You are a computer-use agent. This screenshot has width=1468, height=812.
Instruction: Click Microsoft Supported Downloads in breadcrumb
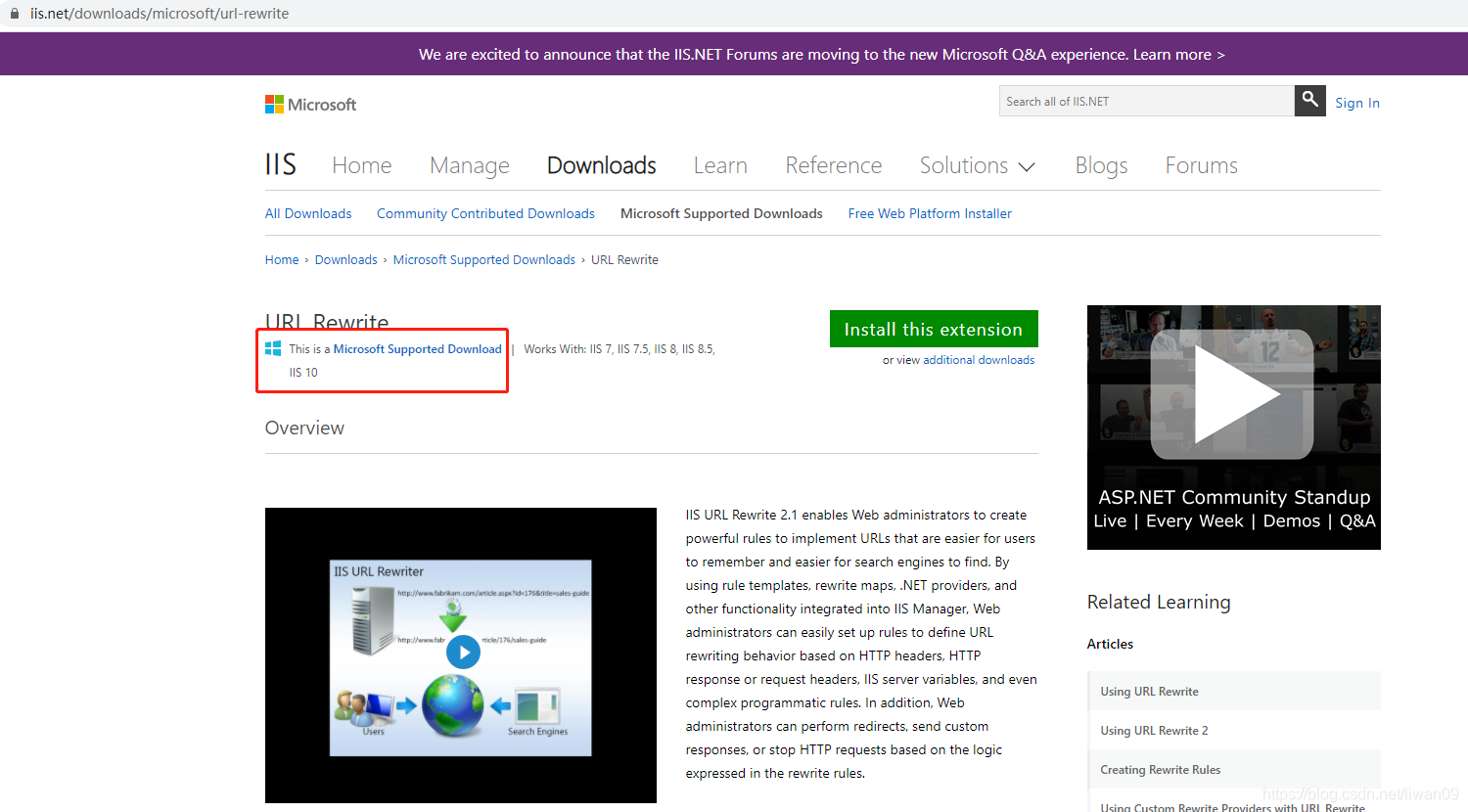pyautogui.click(x=484, y=259)
